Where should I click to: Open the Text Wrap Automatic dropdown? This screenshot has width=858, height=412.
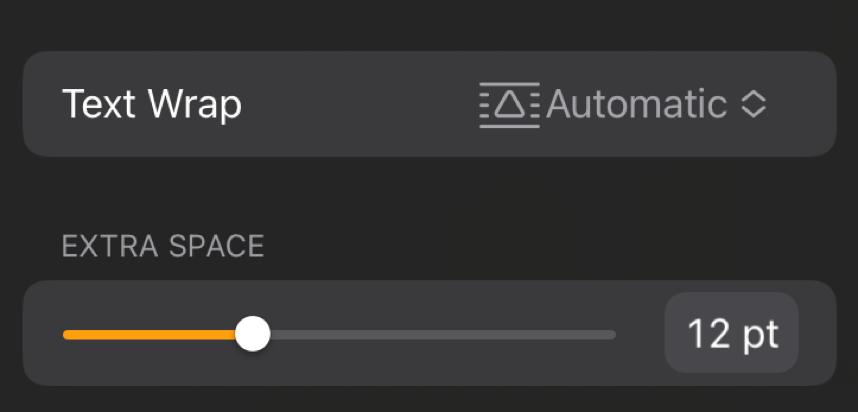[623, 105]
